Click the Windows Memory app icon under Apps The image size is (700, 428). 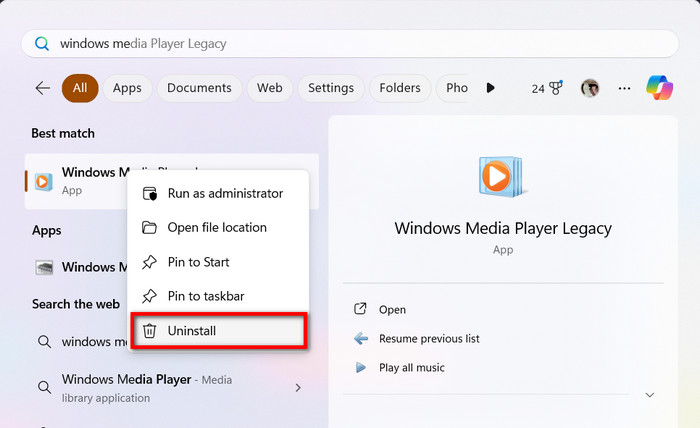[44, 267]
